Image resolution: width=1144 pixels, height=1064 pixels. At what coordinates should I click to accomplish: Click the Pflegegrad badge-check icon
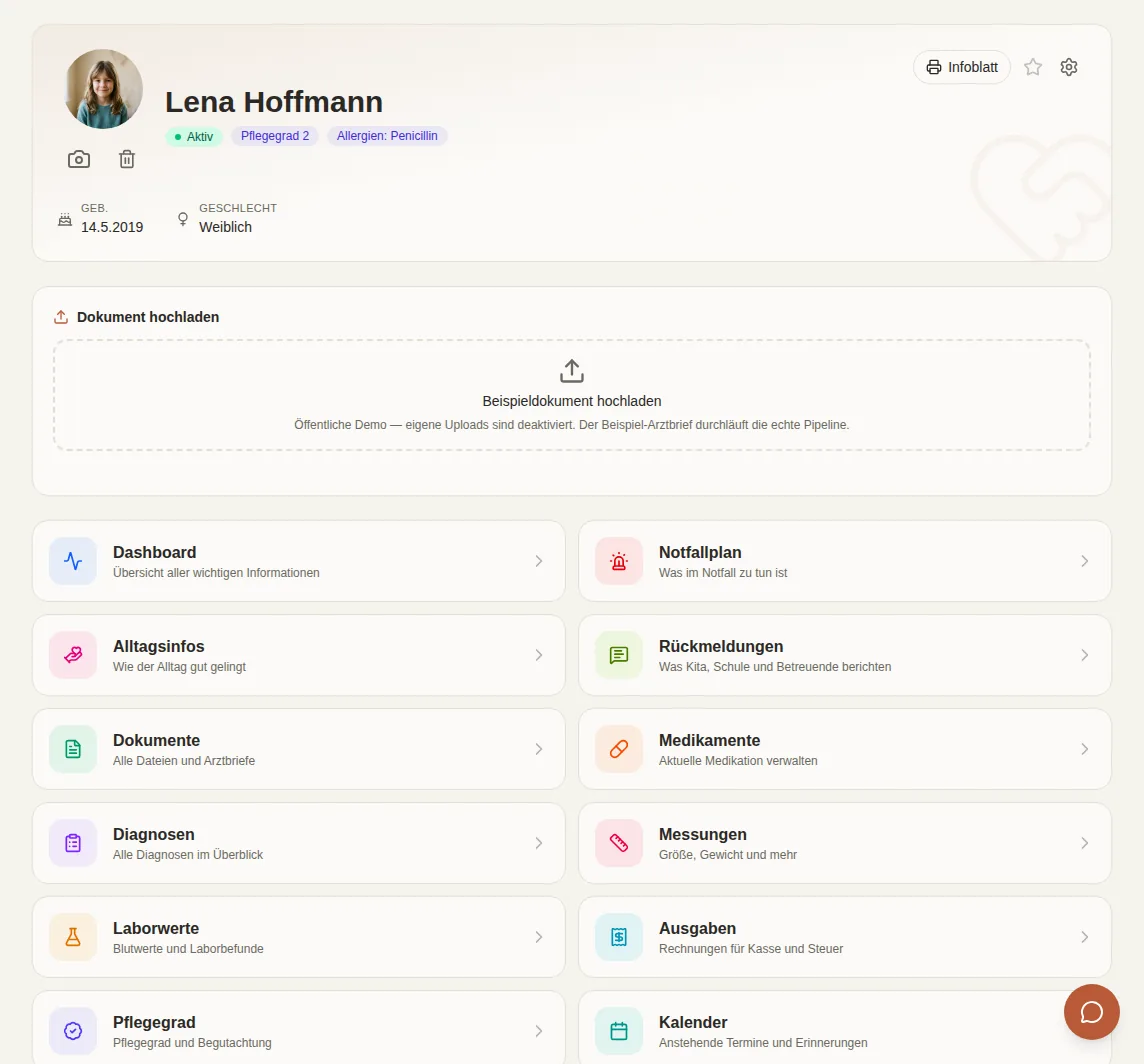click(x=73, y=1031)
